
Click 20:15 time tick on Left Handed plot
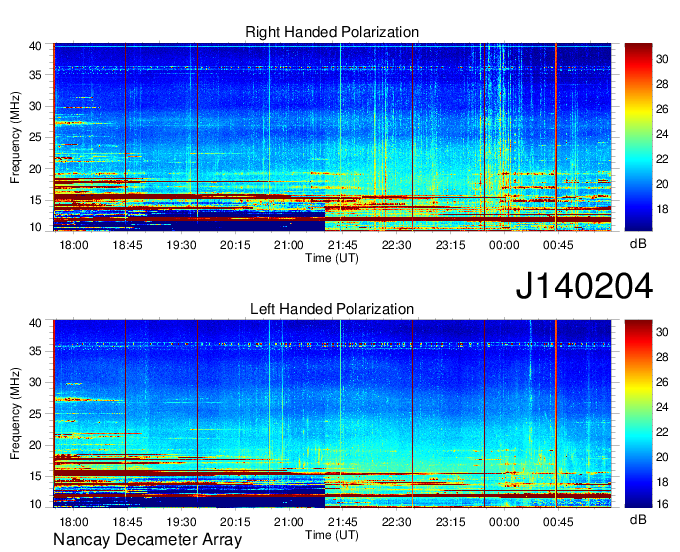tap(235, 522)
